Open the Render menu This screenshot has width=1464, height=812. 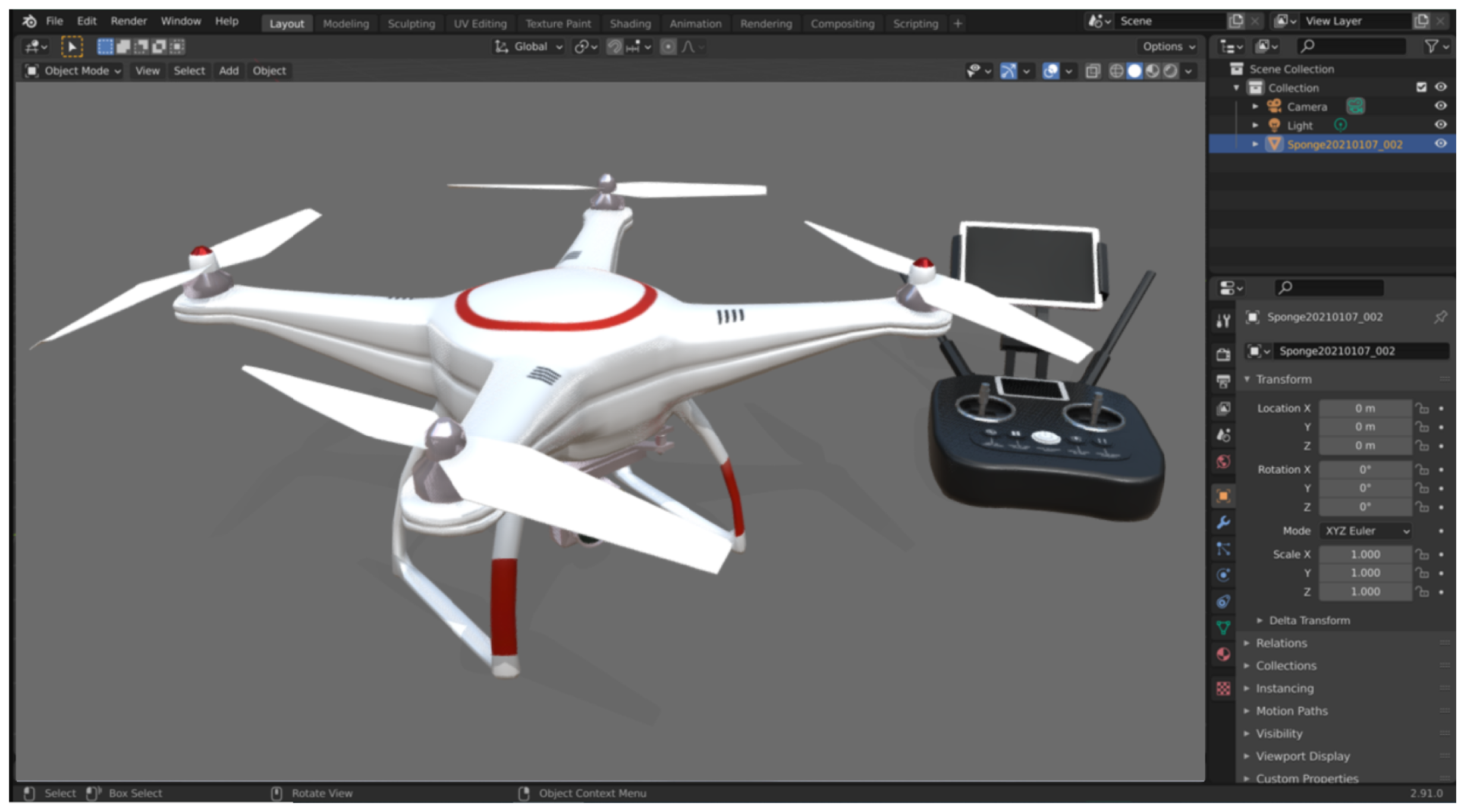click(x=128, y=21)
